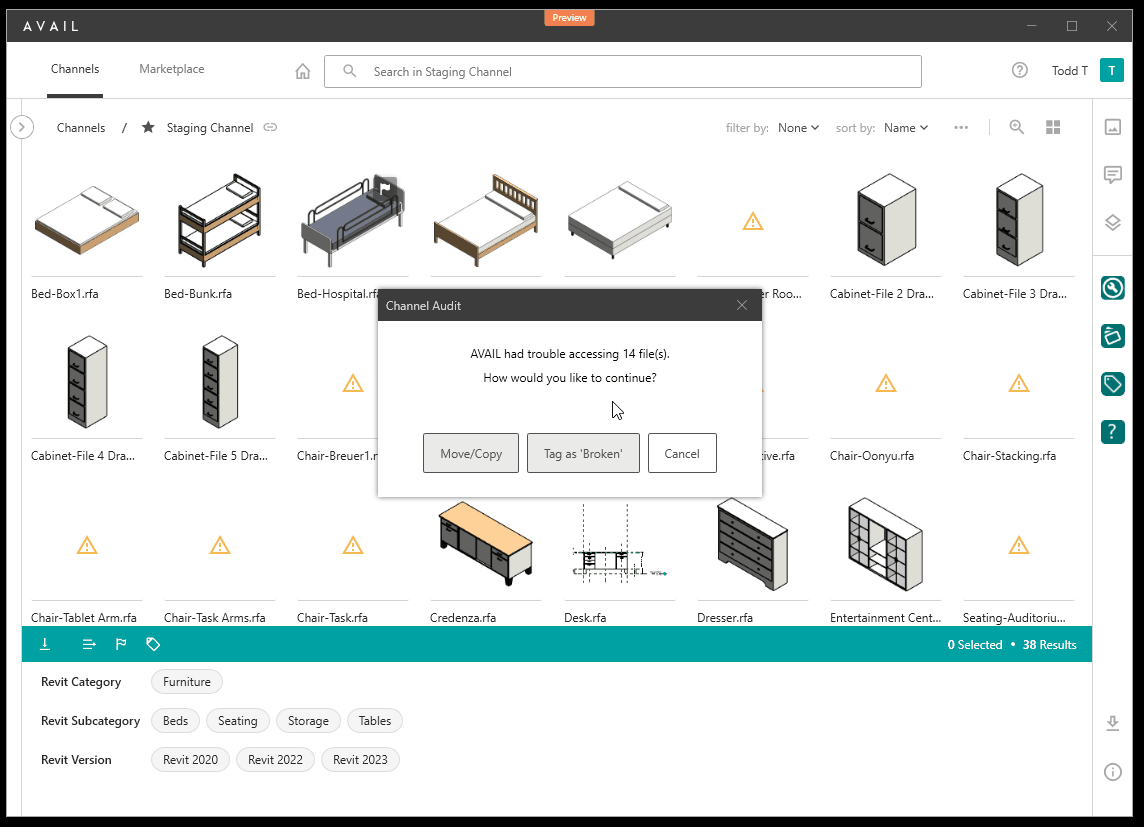Open the comments icon in right sidebar

coord(1112,175)
